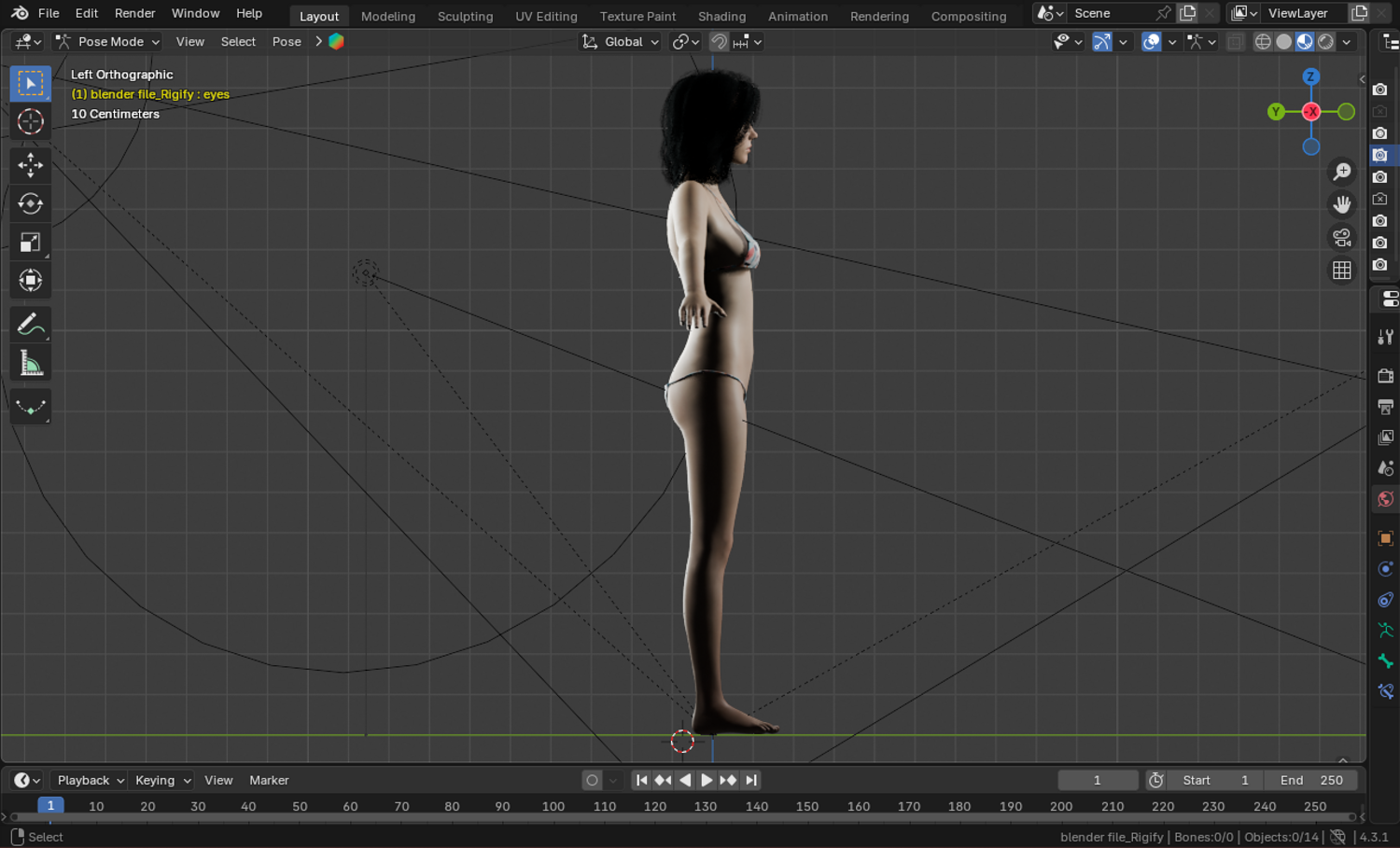Switch to Wireframe viewport shading

tap(1263, 42)
